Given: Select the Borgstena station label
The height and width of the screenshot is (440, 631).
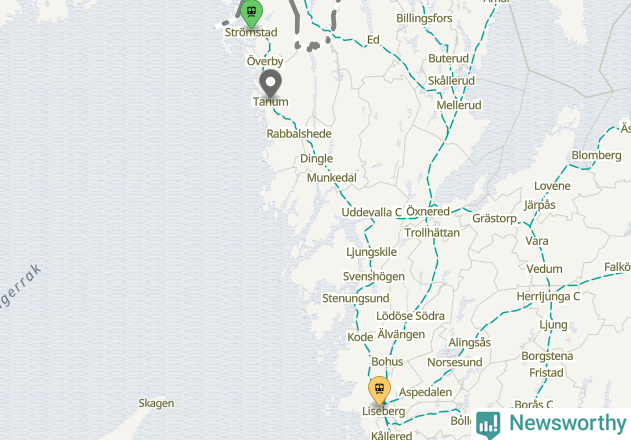Looking at the screenshot, I should coord(547,356).
